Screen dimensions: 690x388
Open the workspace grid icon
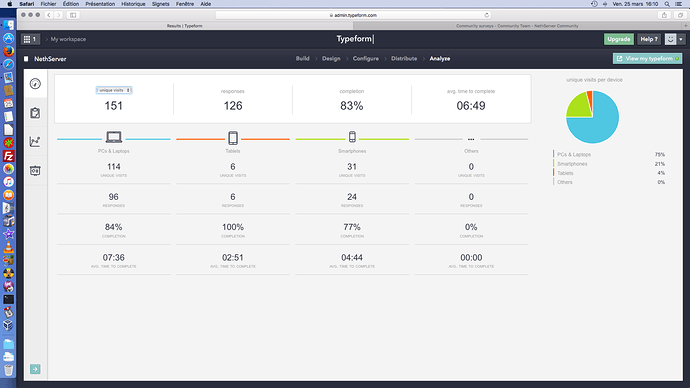pos(27,39)
